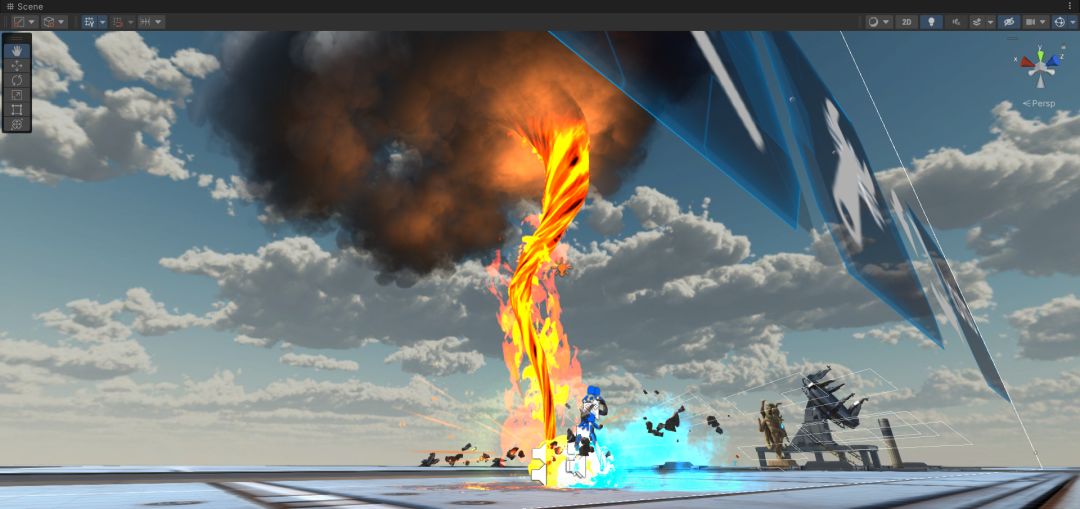The width and height of the screenshot is (1080, 509).
Task: Open the Scene tab three-dot menu
Action: (x=1070, y=6)
